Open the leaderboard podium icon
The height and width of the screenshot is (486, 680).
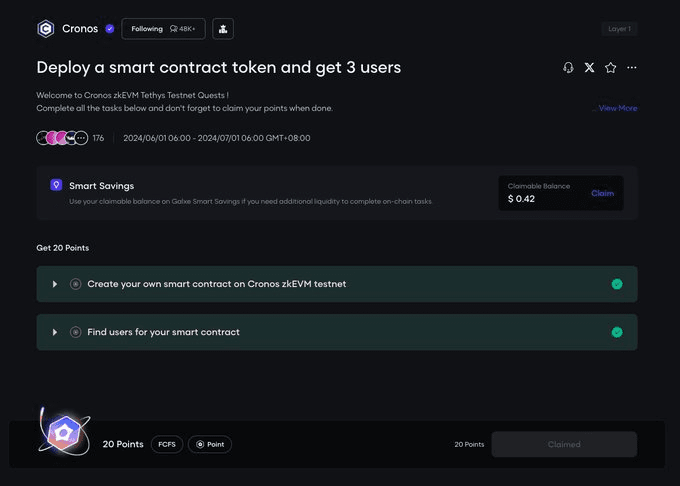click(x=223, y=29)
